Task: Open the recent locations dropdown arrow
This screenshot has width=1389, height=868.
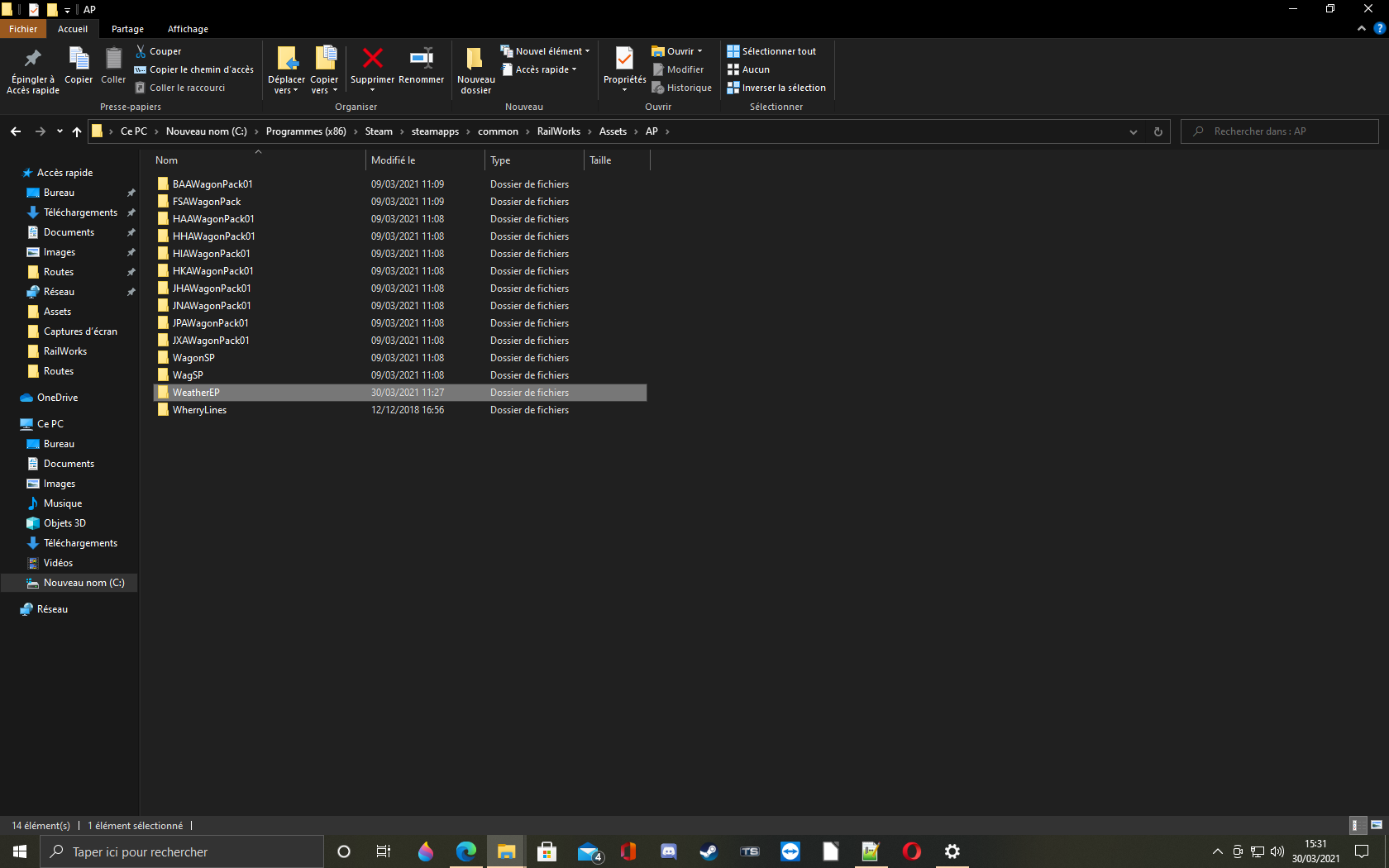Action: pos(60,131)
